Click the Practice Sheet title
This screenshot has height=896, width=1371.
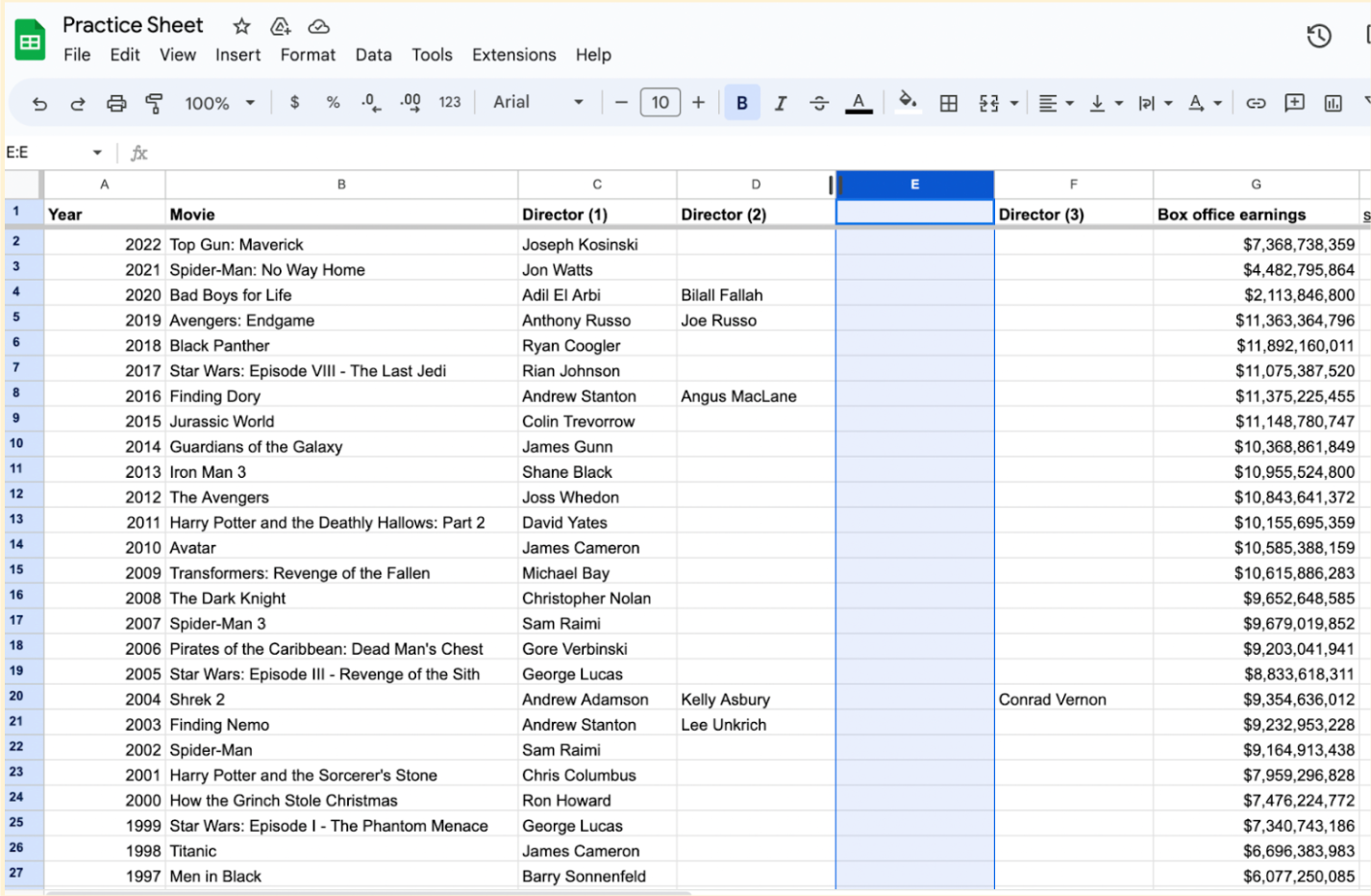click(x=133, y=25)
